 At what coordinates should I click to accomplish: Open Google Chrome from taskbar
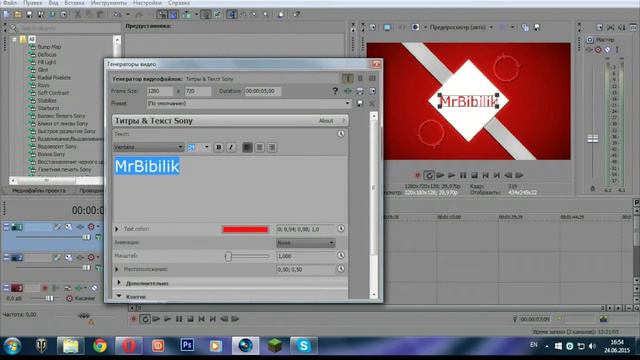pos(100,346)
